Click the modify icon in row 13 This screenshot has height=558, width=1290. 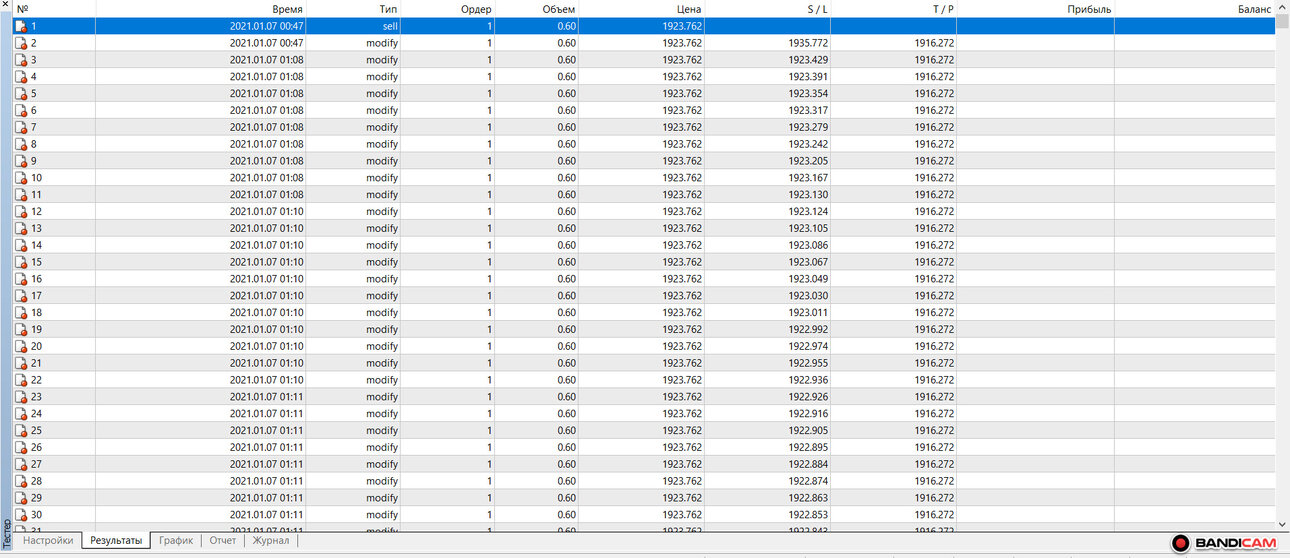click(x=21, y=228)
